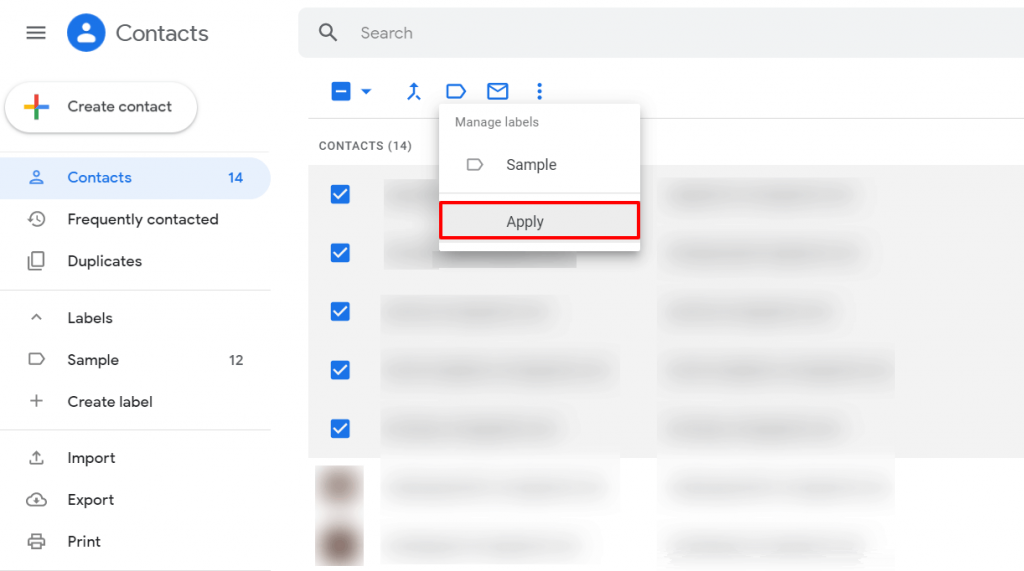1024x571 pixels.
Task: Click the search magnifier icon
Action: tap(328, 33)
